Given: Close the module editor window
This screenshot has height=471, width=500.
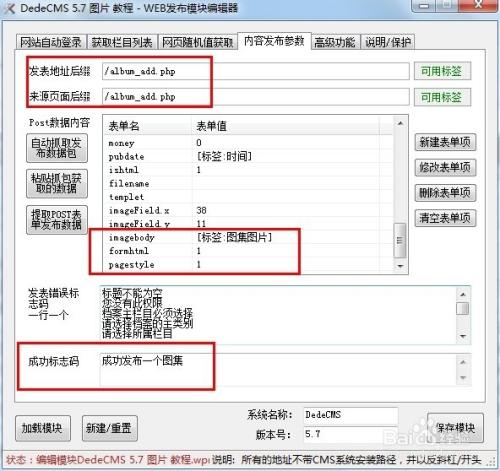Looking at the screenshot, I should (478, 5).
